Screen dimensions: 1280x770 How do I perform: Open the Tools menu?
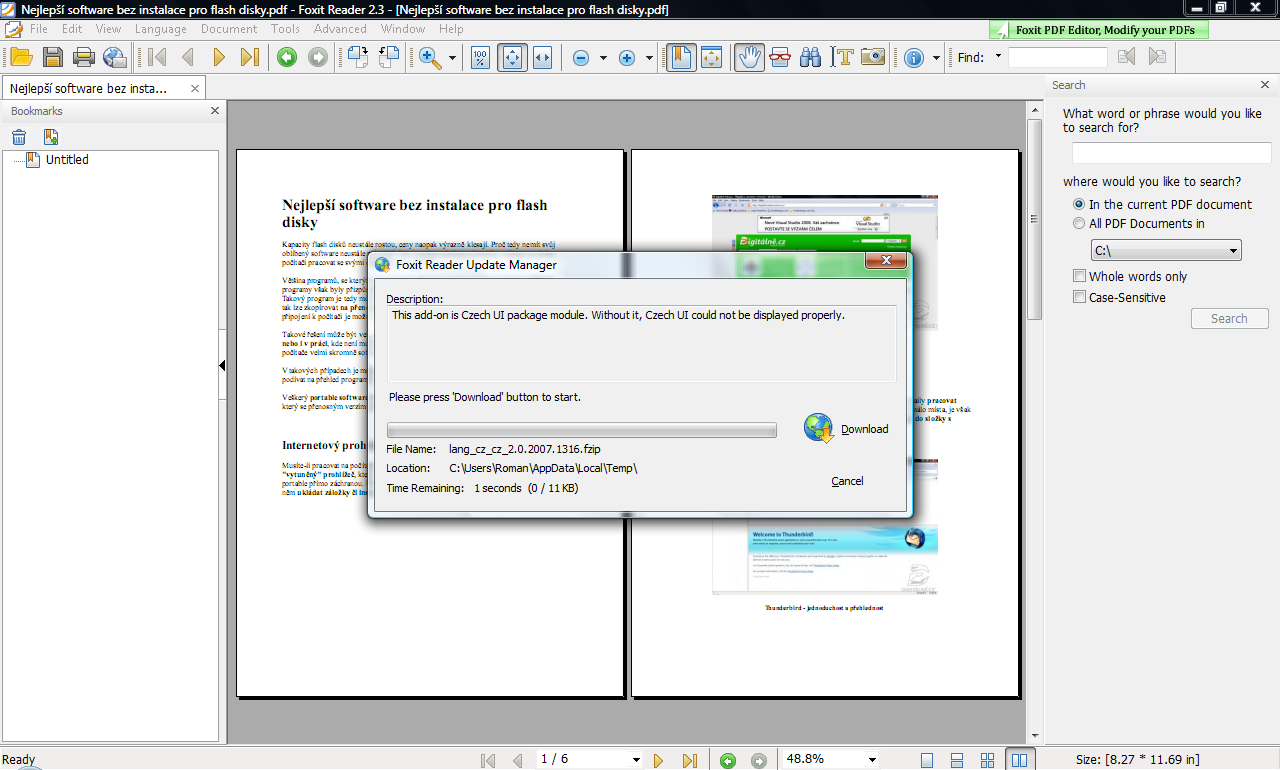[x=285, y=29]
